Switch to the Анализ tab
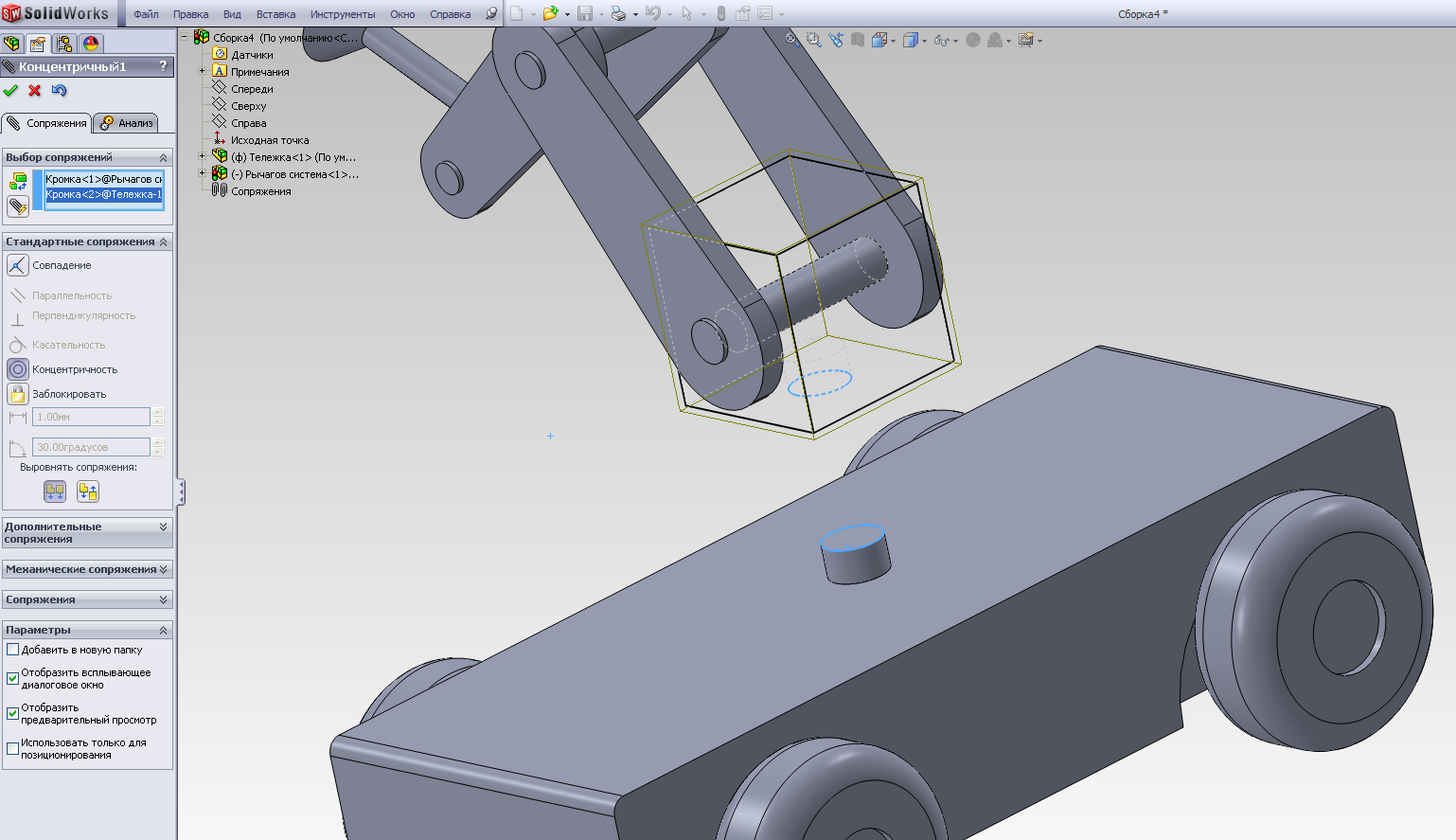 tap(126, 123)
